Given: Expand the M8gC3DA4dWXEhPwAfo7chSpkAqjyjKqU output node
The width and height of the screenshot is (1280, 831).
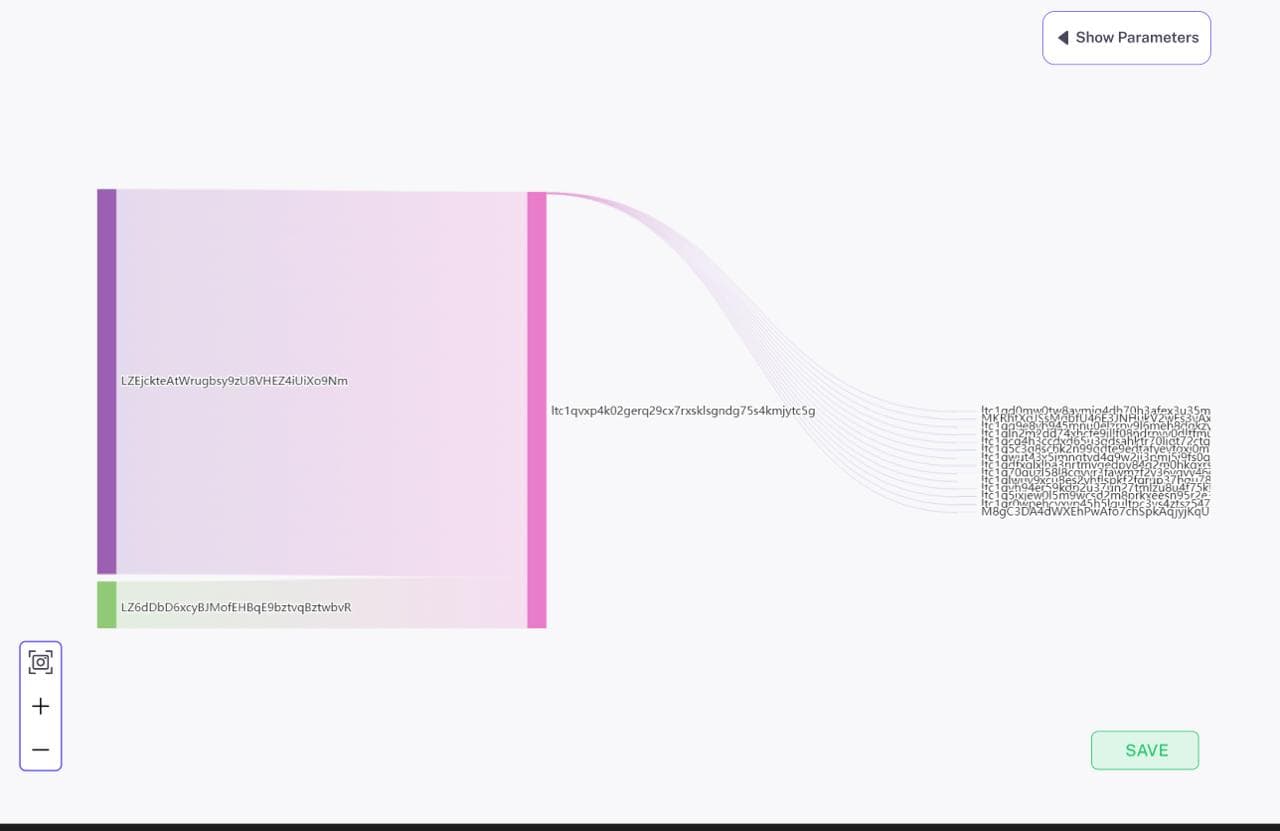Looking at the screenshot, I should point(1097,510).
